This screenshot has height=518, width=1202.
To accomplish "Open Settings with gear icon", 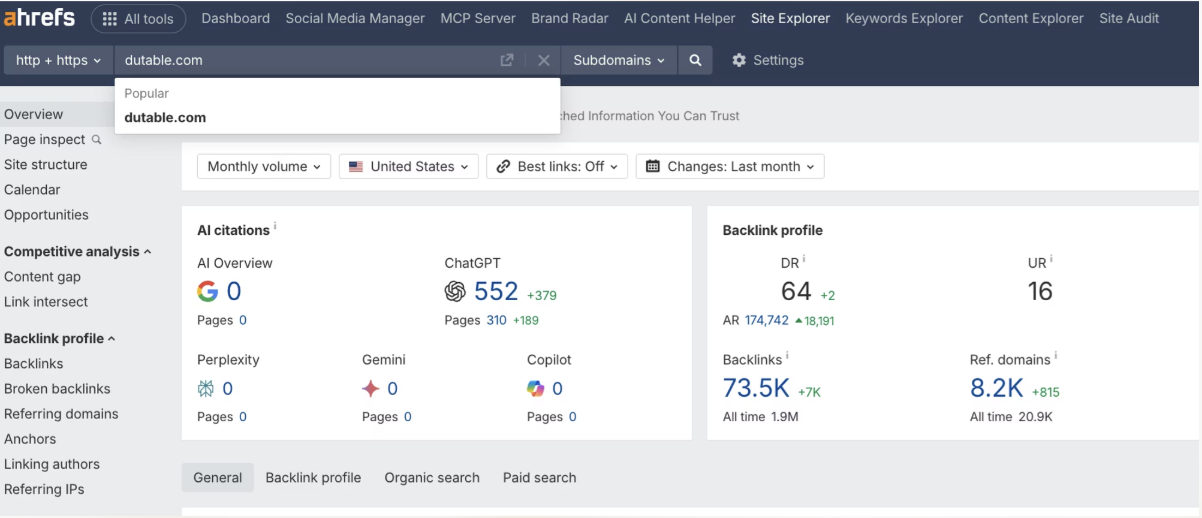I will coord(768,60).
